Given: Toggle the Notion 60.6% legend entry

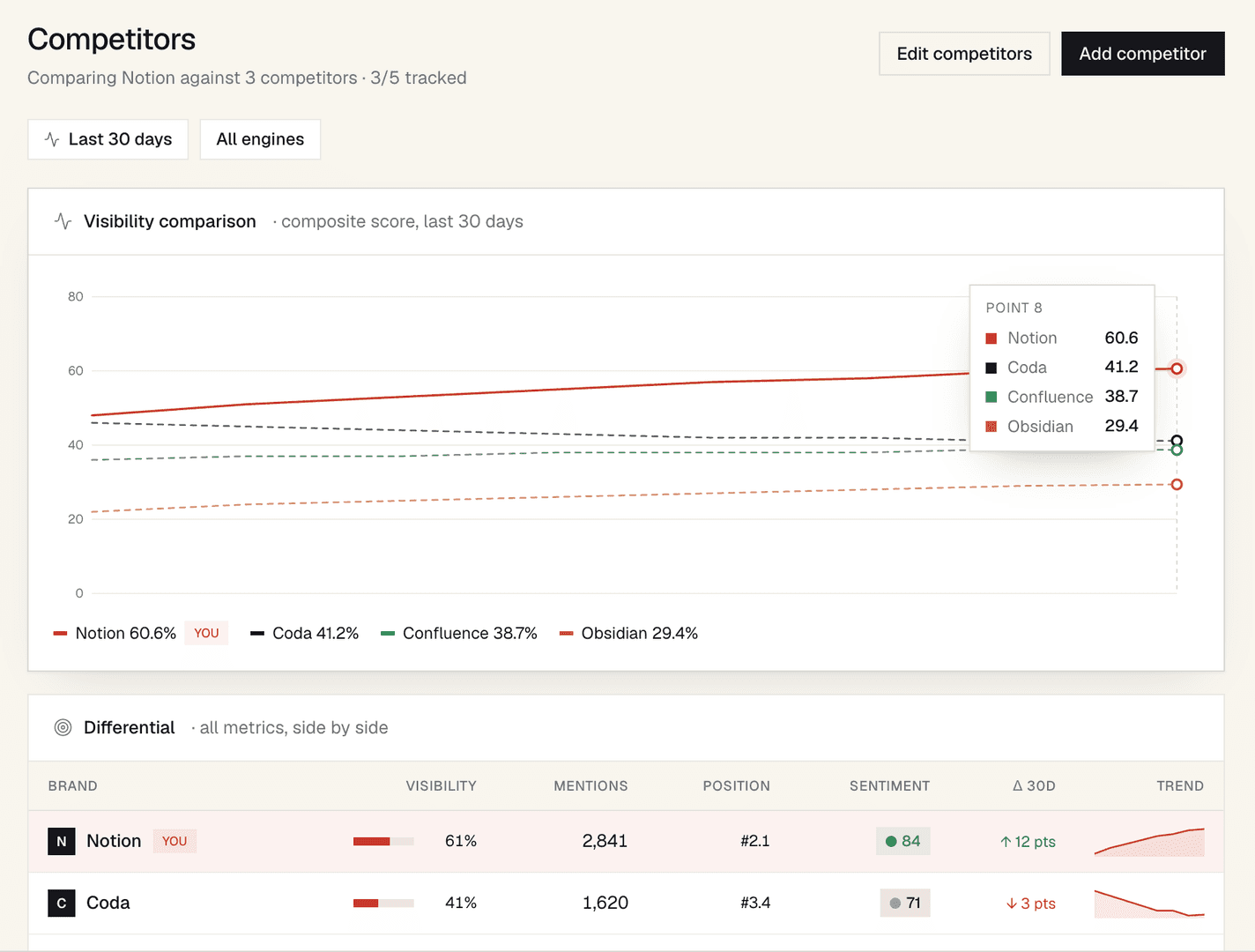Looking at the screenshot, I should click(x=115, y=633).
